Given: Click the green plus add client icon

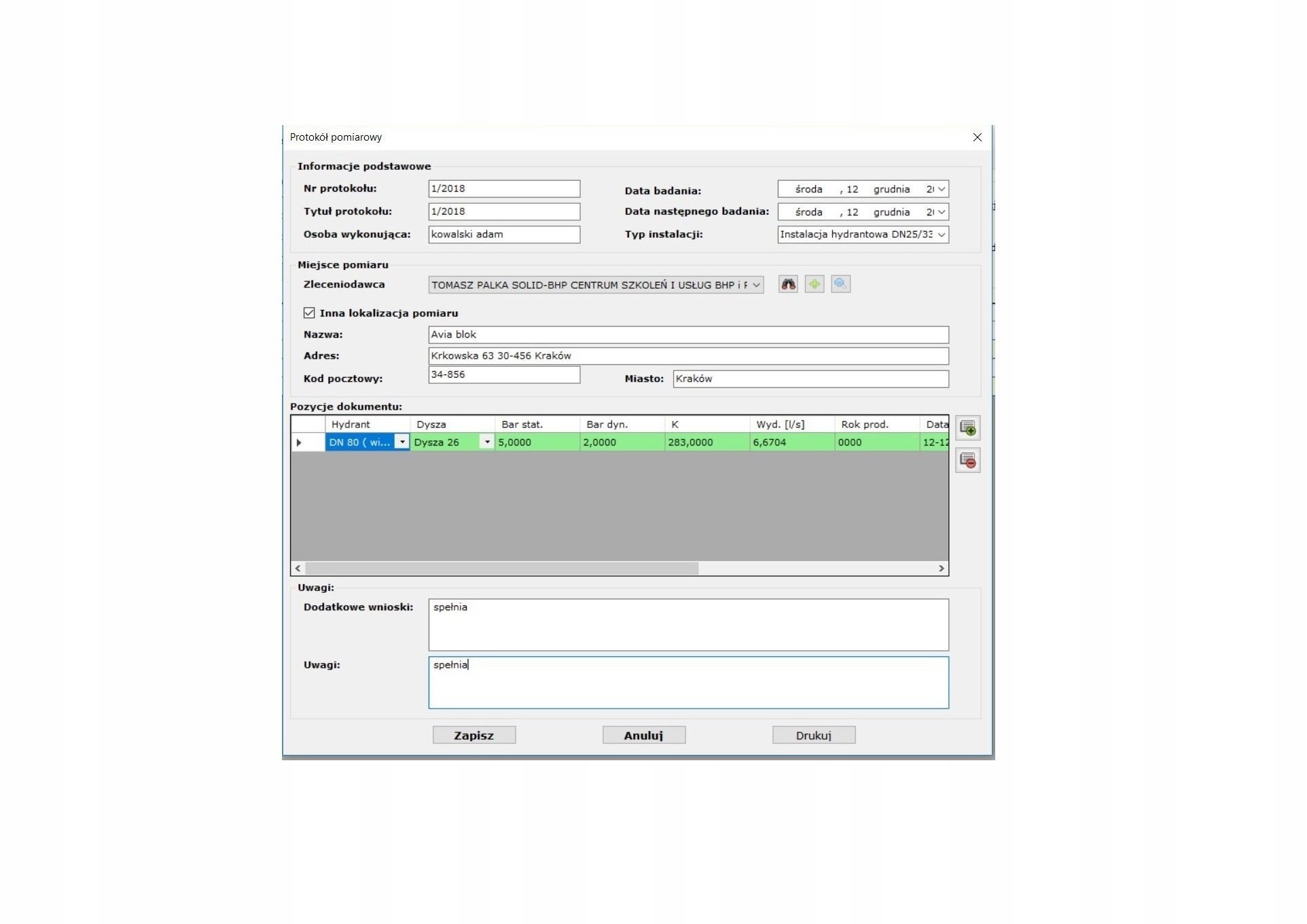Looking at the screenshot, I should (814, 285).
